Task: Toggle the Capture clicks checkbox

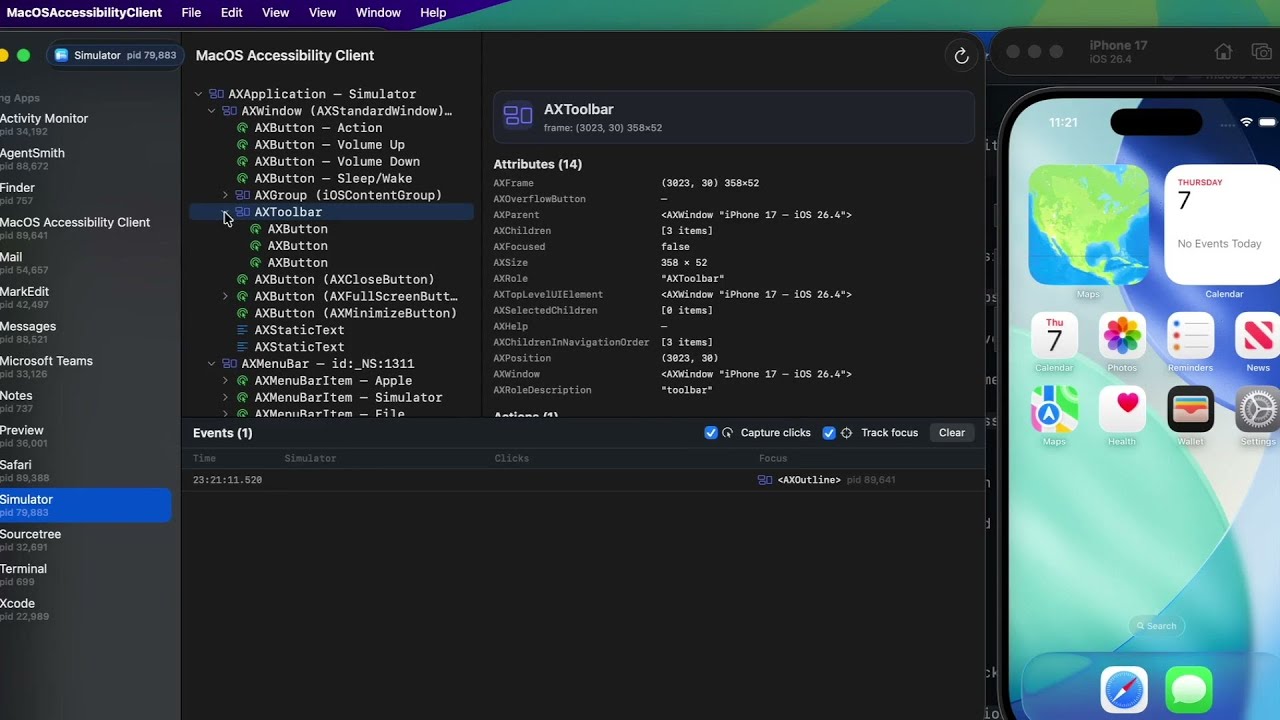Action: (711, 433)
